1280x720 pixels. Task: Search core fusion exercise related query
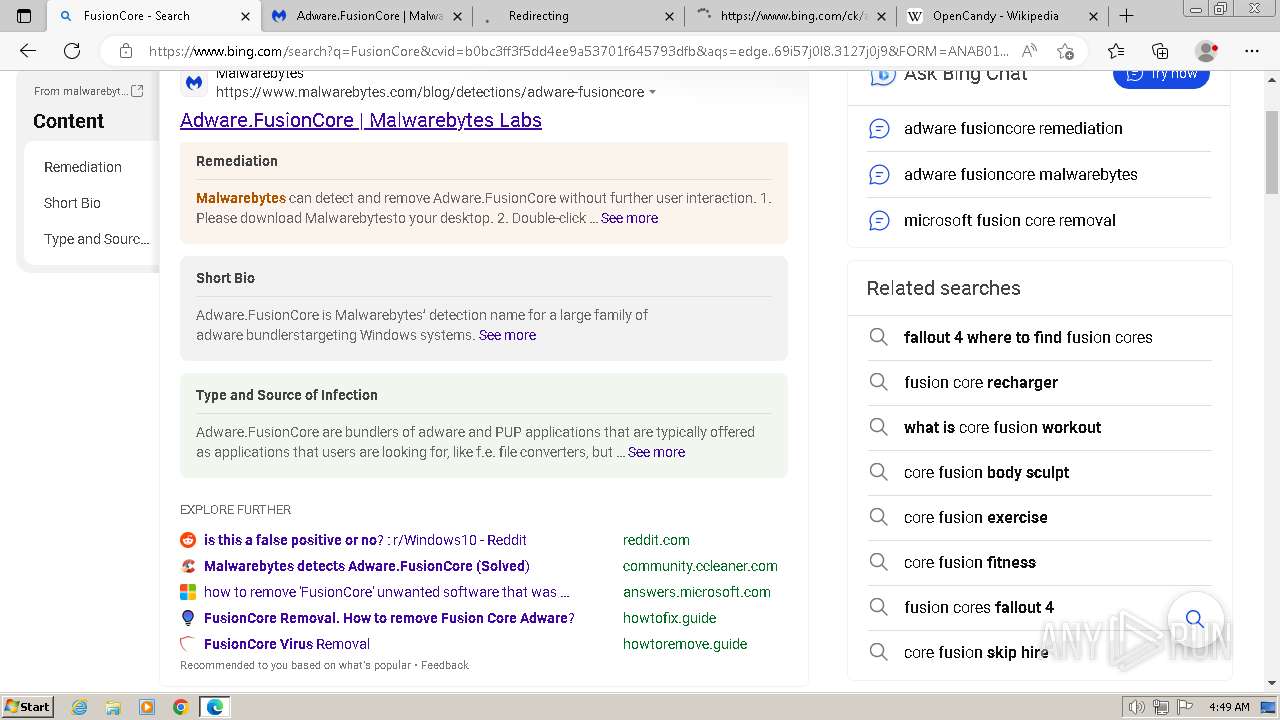coord(976,517)
